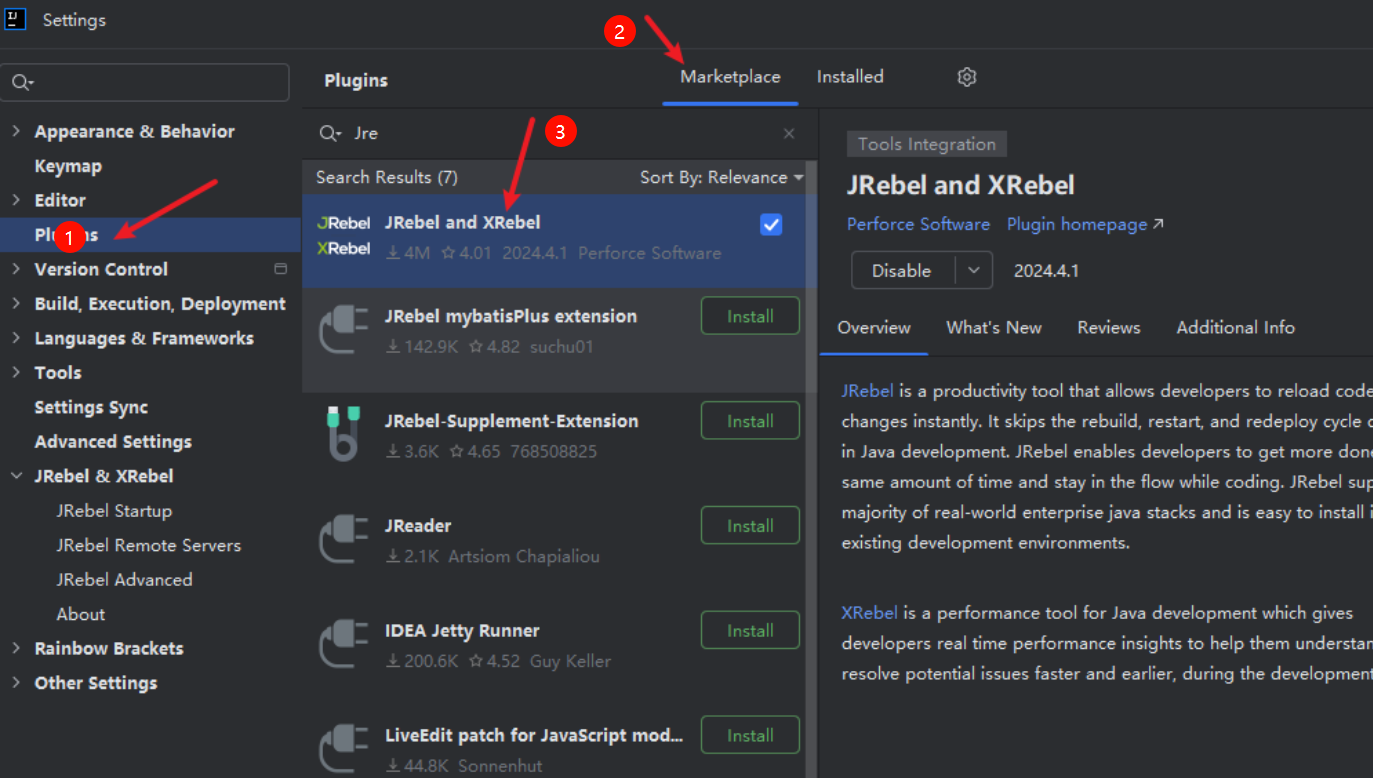Install JRebel mybatisPlus extension
Viewport: 1373px width, 778px height.
[750, 316]
